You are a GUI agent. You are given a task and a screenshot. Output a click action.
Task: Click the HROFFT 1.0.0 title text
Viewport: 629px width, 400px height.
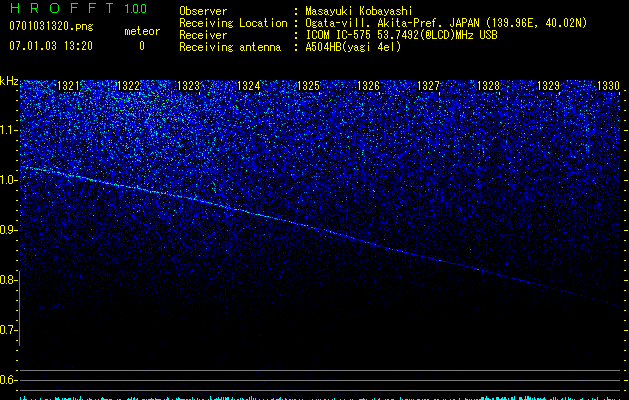pos(78,8)
